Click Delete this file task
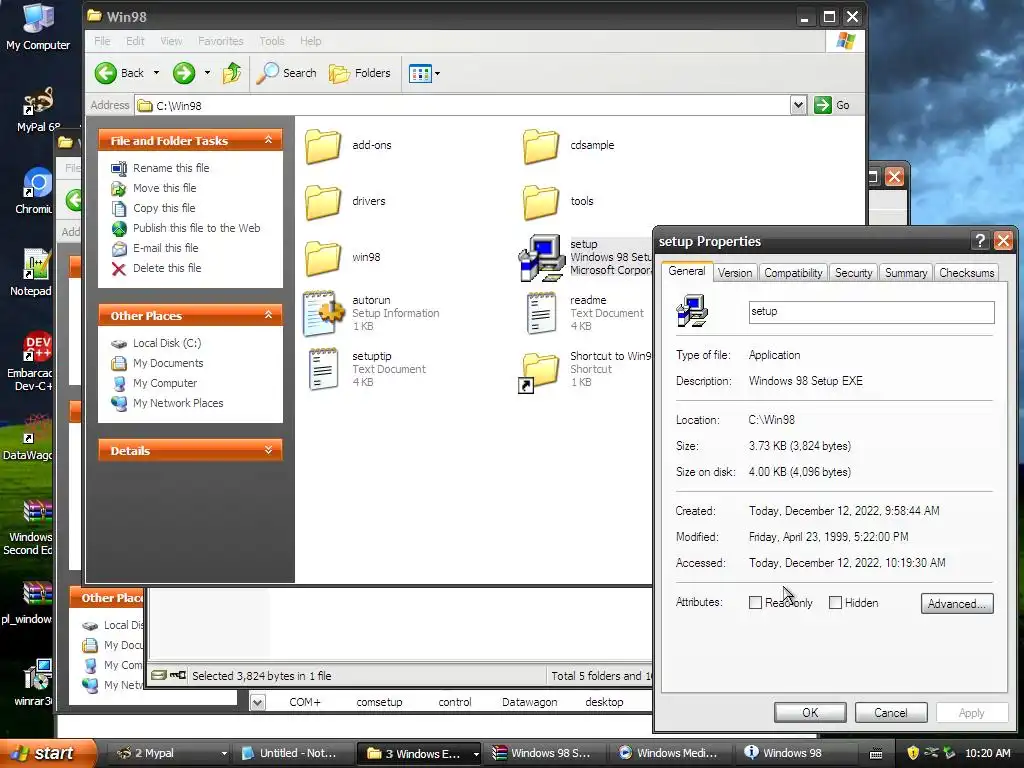 coord(167,268)
